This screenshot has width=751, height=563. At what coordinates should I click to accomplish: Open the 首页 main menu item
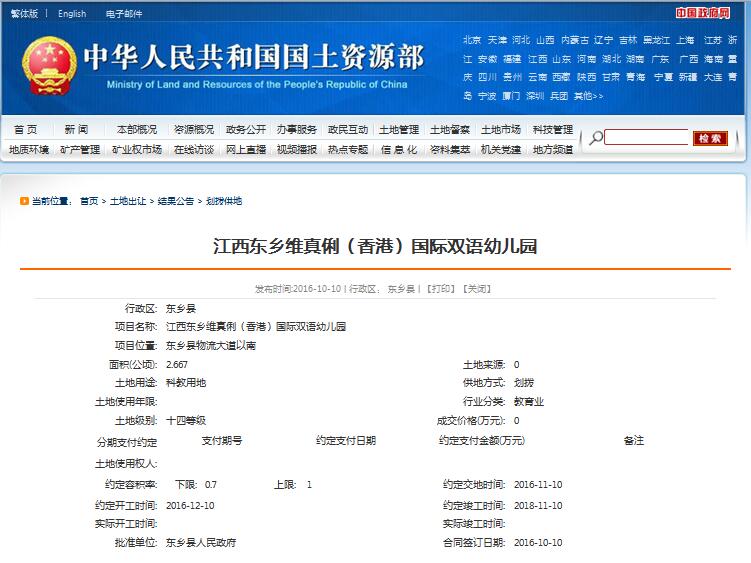pyautogui.click(x=25, y=129)
